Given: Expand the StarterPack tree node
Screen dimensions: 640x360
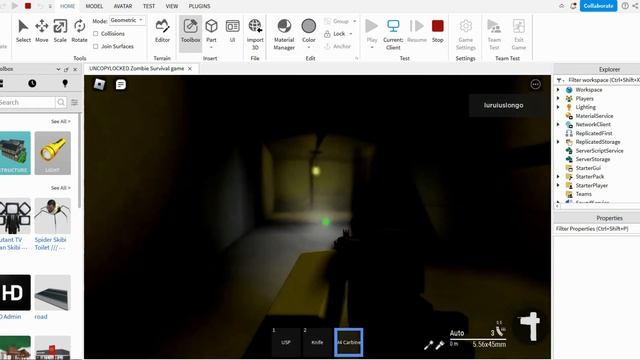Looking at the screenshot, I should 558,176.
